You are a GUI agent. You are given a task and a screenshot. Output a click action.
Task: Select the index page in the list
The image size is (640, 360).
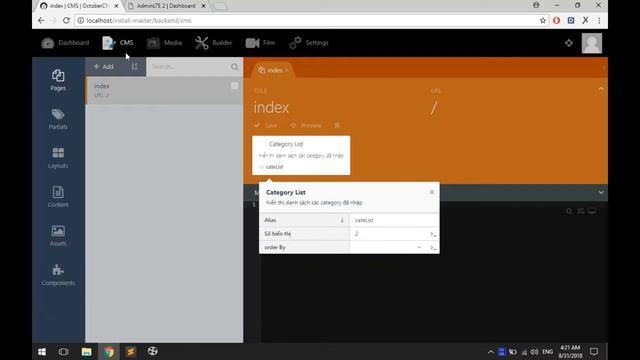(164, 90)
